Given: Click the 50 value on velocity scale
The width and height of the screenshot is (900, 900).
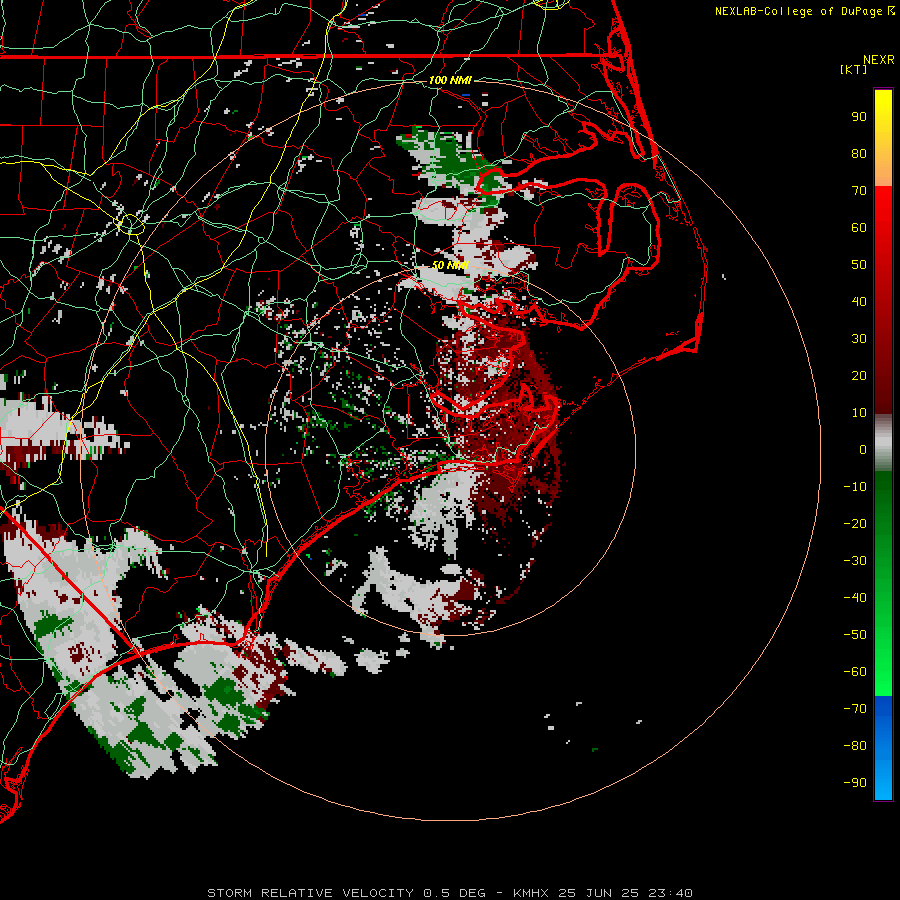Looking at the screenshot, I should pos(859,265).
